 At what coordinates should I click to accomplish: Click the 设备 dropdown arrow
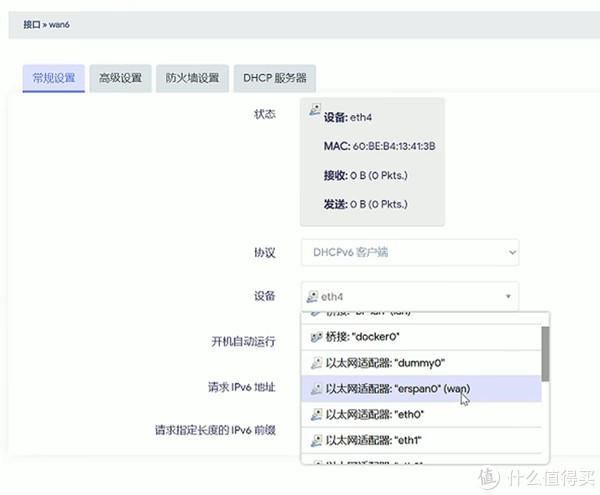508,296
